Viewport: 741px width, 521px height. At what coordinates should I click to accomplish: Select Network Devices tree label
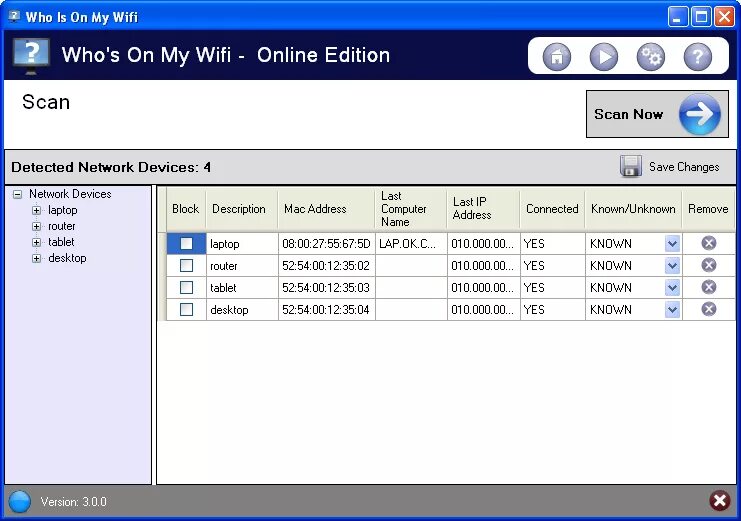pyautogui.click(x=70, y=194)
